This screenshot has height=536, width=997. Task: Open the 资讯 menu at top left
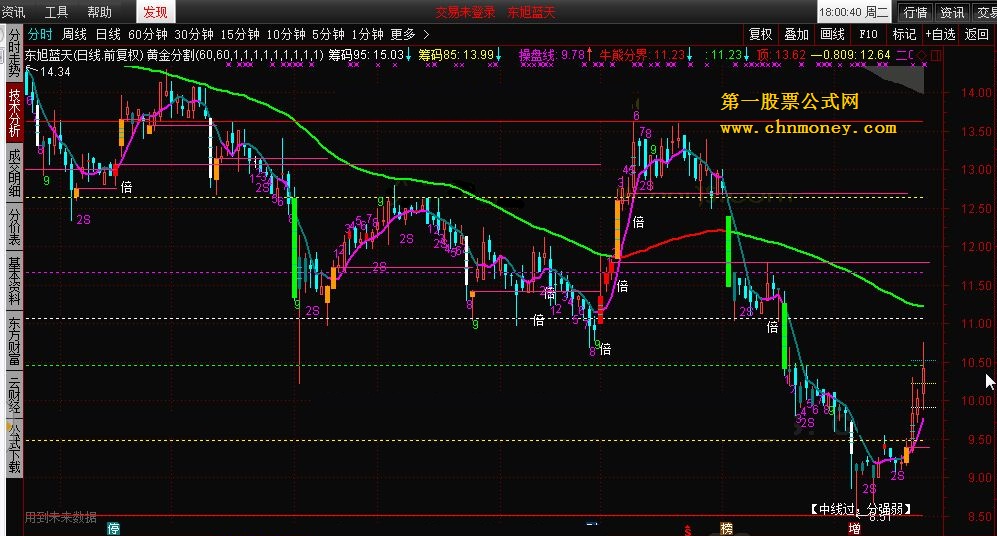12,12
